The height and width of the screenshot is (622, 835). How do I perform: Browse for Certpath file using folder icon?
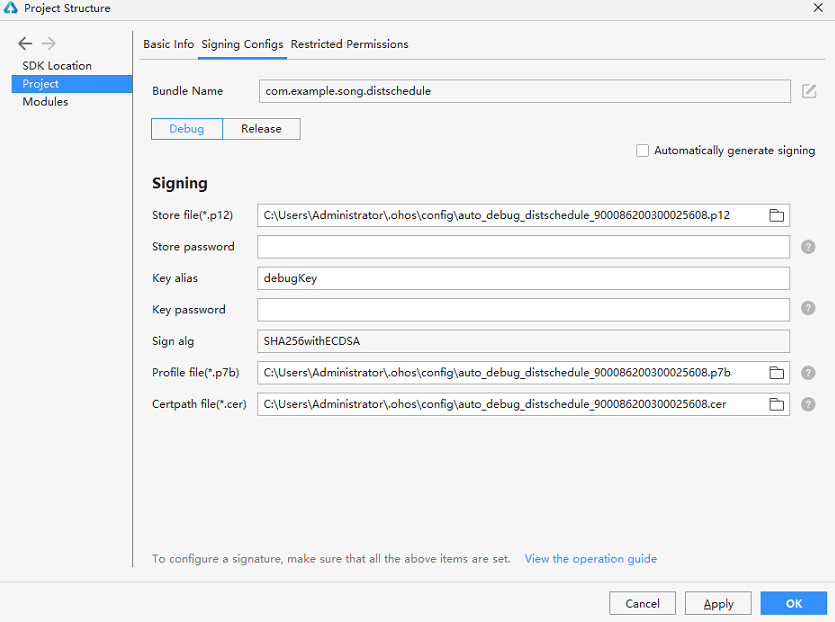pyautogui.click(x=776, y=404)
